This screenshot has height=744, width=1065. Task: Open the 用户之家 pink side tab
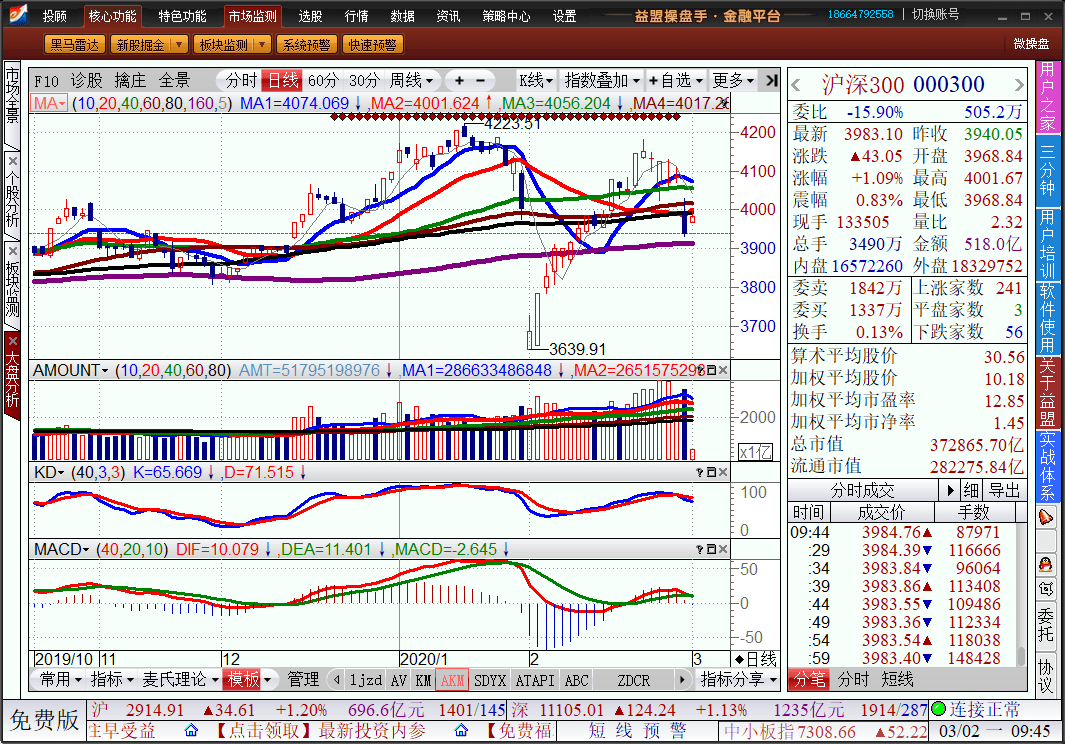(x=1047, y=97)
